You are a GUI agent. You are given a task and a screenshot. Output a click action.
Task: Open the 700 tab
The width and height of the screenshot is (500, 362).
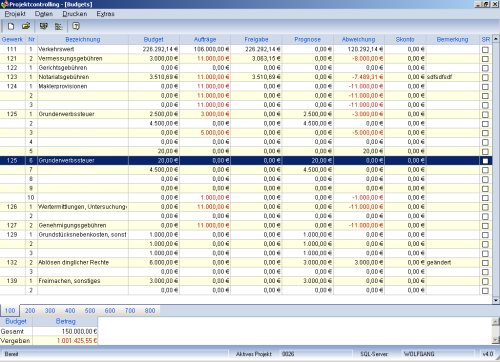(130, 311)
